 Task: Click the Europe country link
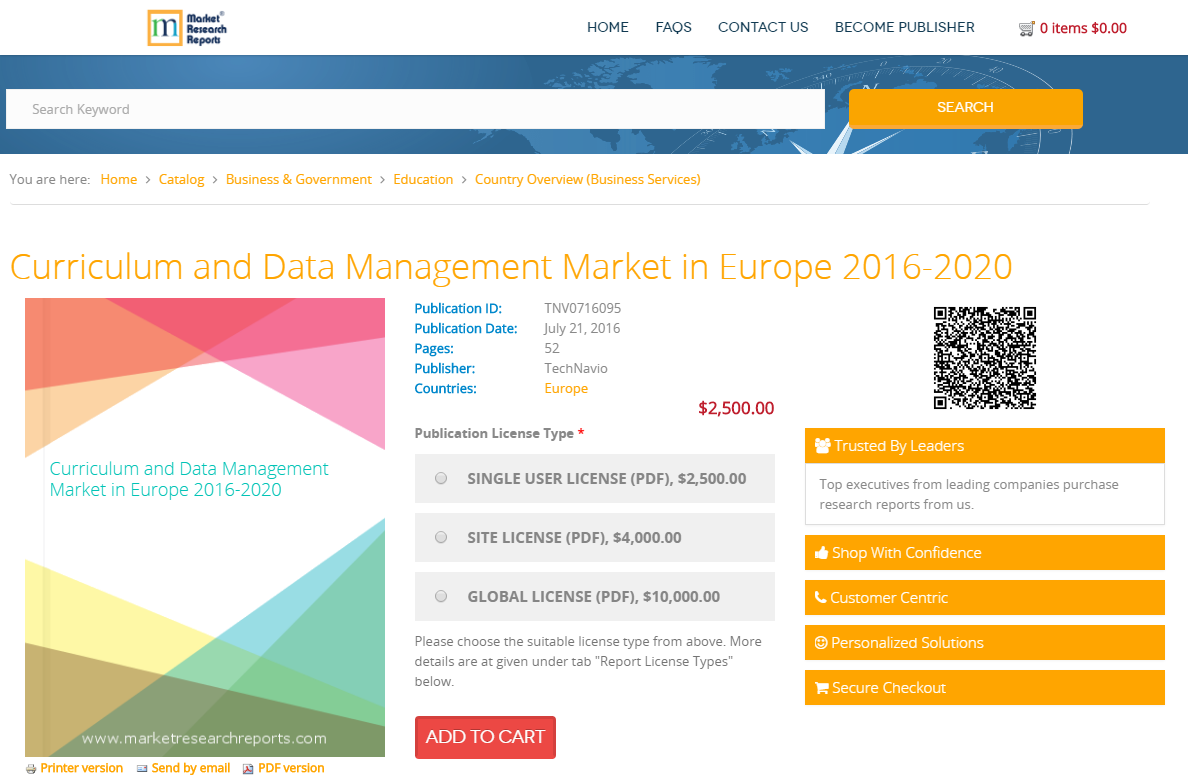(566, 389)
